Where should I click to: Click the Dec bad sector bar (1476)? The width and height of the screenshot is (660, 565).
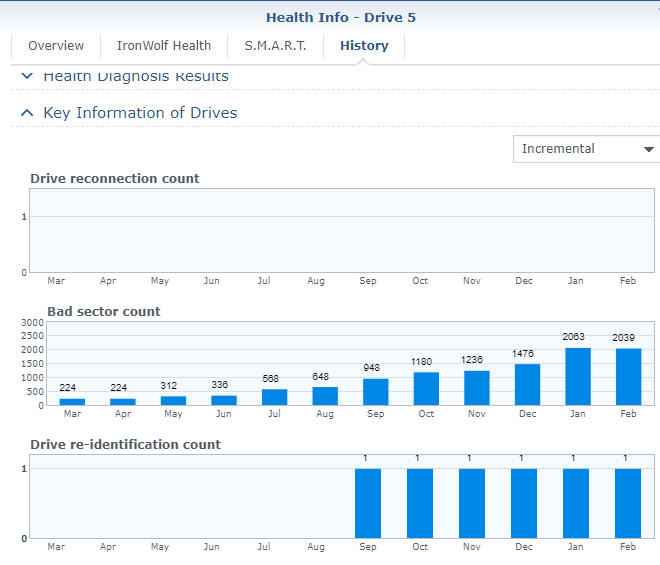(527, 384)
